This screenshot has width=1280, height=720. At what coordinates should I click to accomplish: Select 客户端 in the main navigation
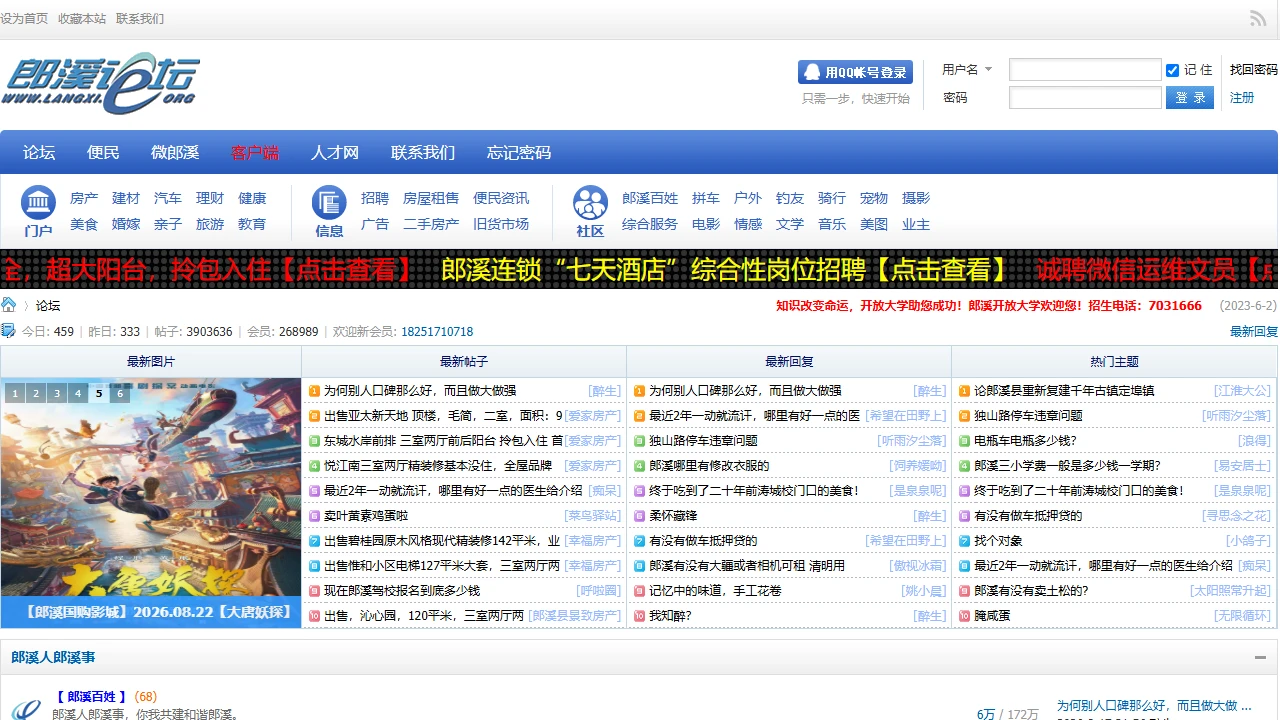[255, 153]
